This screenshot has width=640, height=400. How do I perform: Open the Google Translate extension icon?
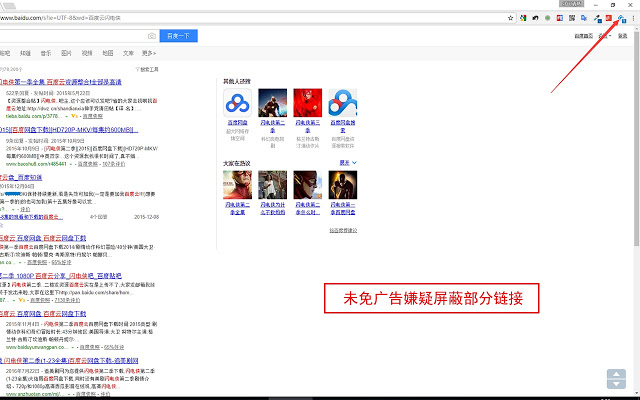(584, 18)
